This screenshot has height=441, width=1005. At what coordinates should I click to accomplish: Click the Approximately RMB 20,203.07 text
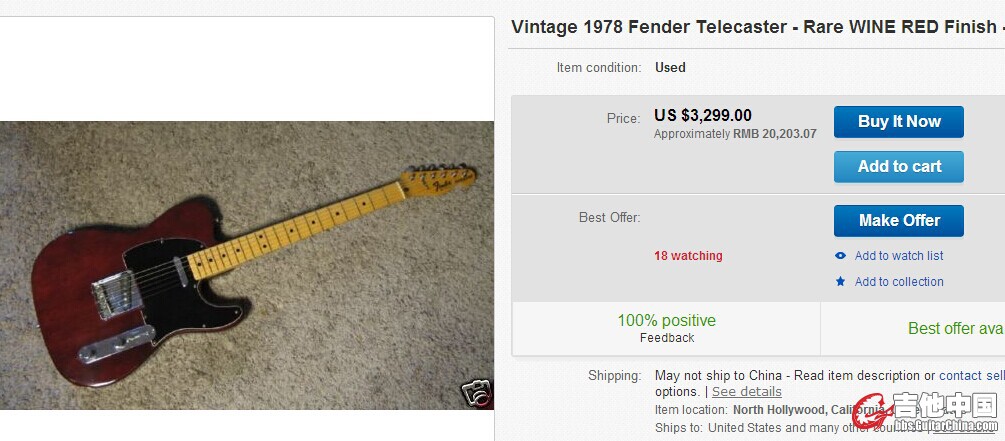click(x=735, y=134)
